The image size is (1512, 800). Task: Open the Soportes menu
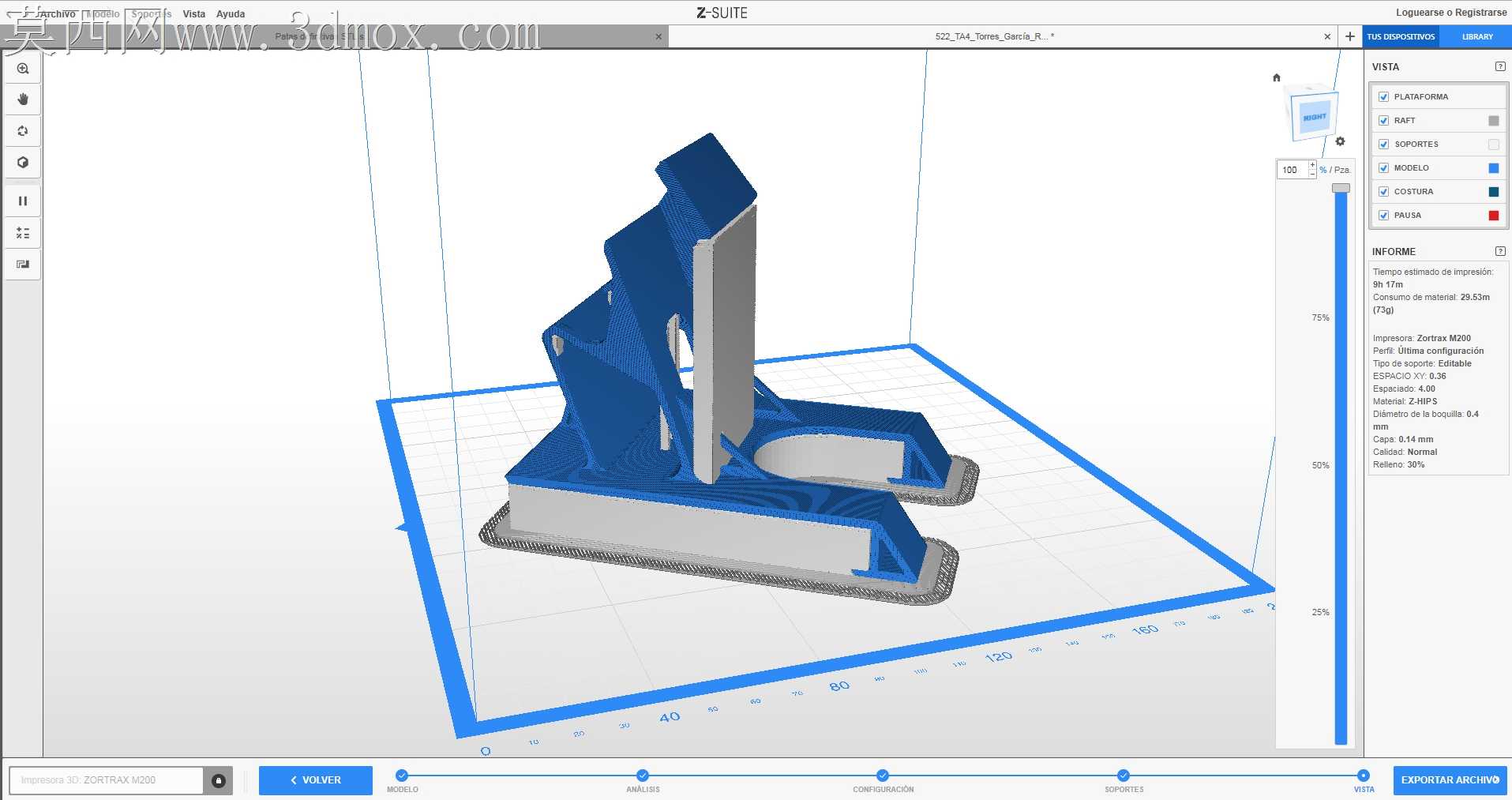pyautogui.click(x=151, y=14)
